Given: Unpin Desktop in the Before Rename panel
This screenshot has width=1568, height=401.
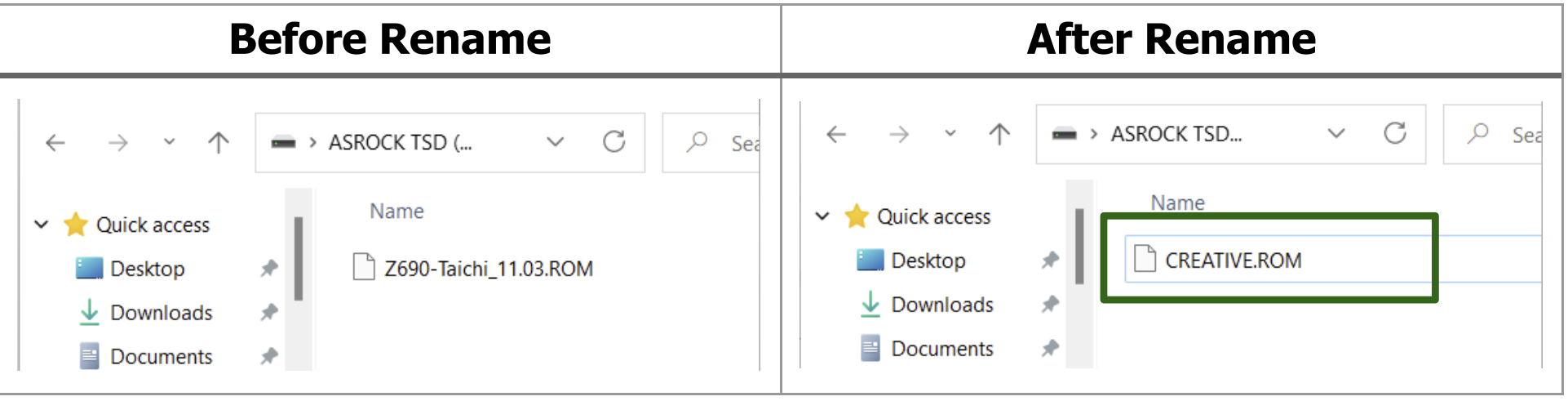Looking at the screenshot, I should click(x=269, y=268).
